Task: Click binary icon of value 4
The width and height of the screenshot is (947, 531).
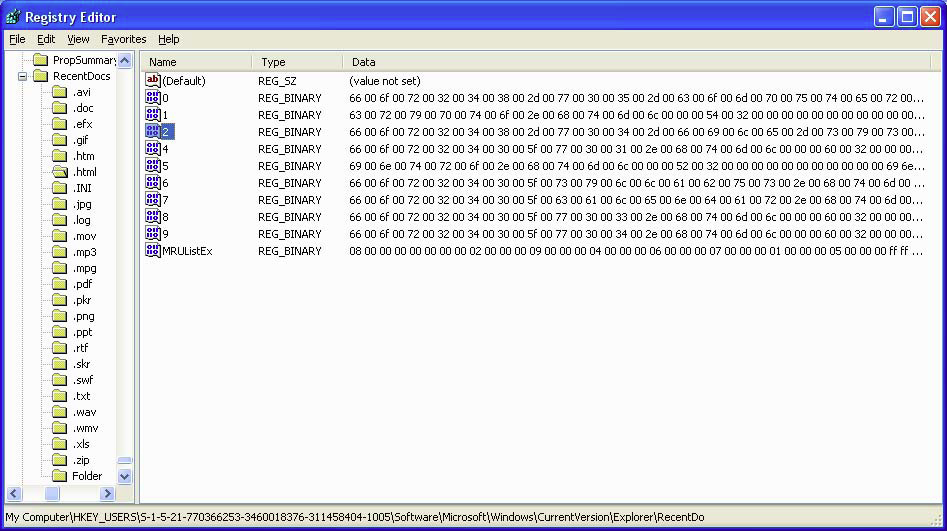Action: pos(153,148)
